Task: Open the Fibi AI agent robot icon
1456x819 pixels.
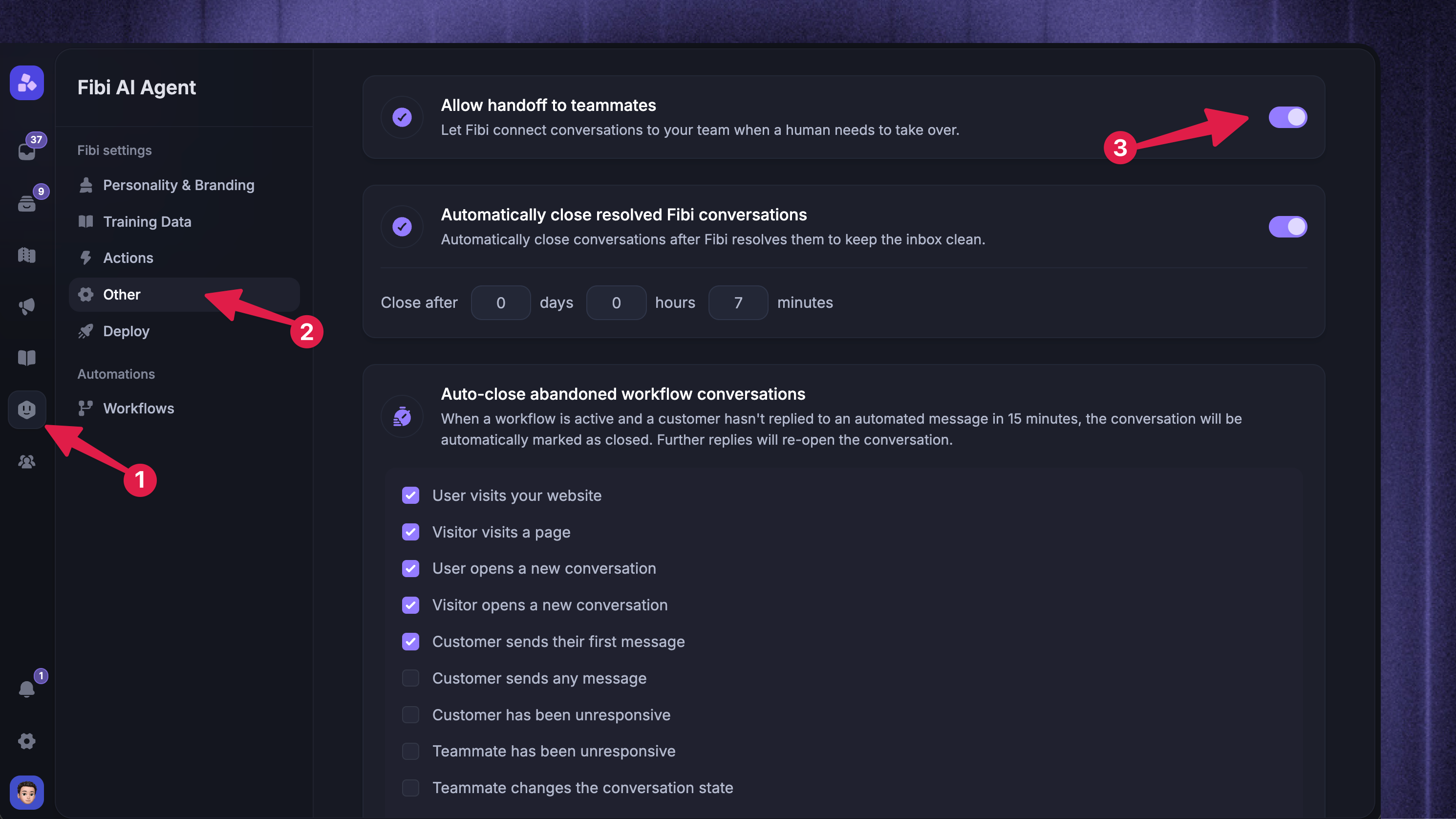Action: (26, 409)
